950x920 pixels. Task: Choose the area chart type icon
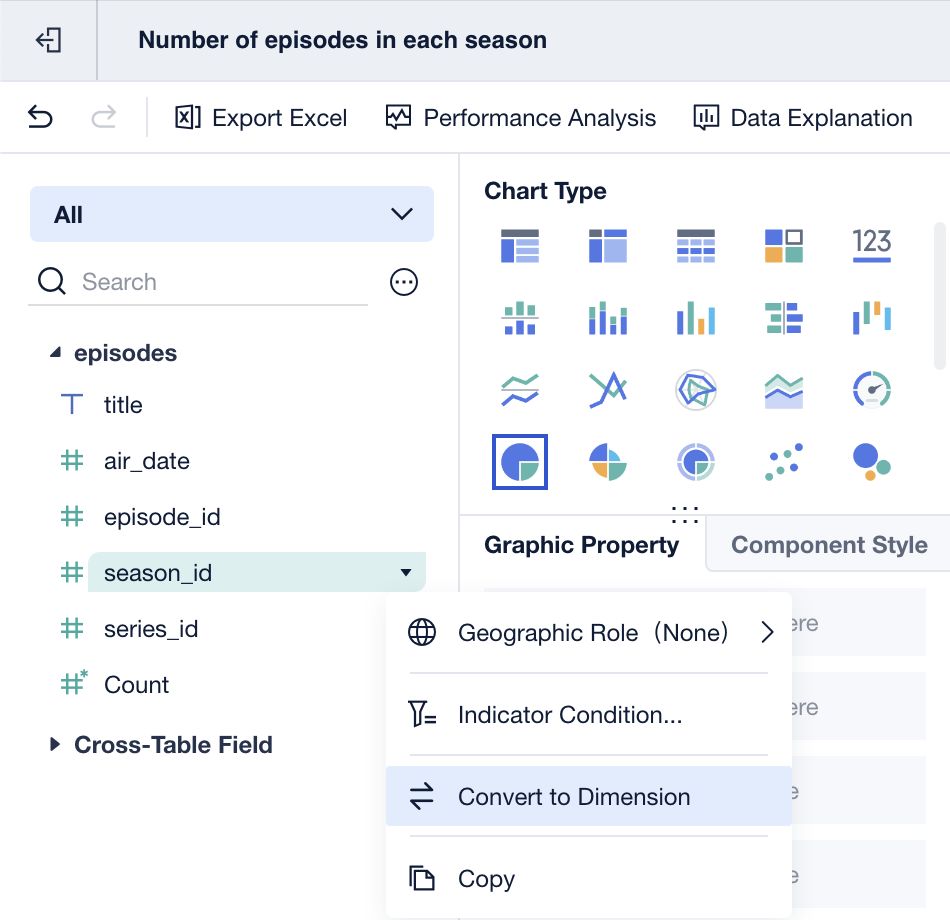point(784,390)
